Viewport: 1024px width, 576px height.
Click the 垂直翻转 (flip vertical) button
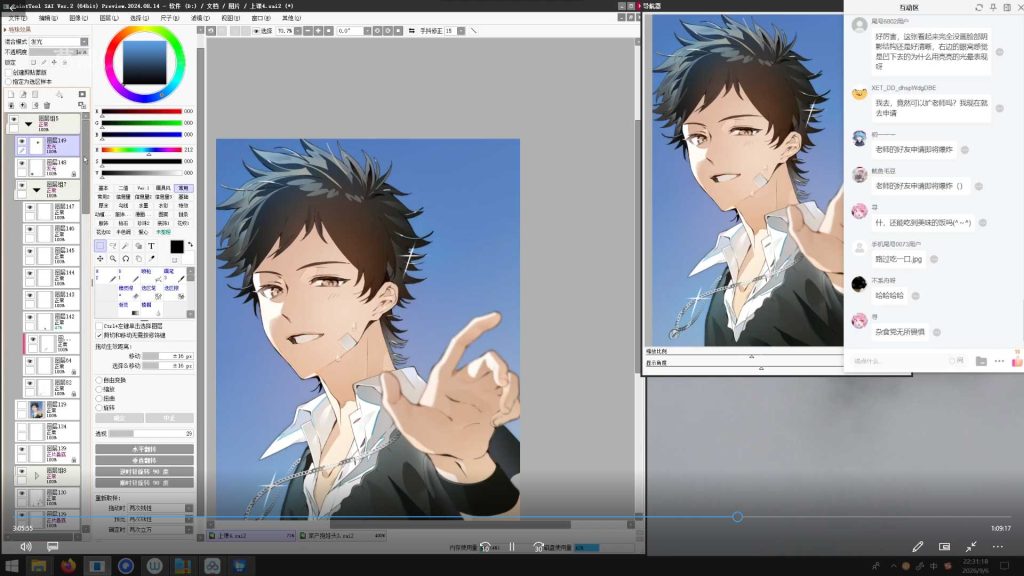(x=144, y=460)
